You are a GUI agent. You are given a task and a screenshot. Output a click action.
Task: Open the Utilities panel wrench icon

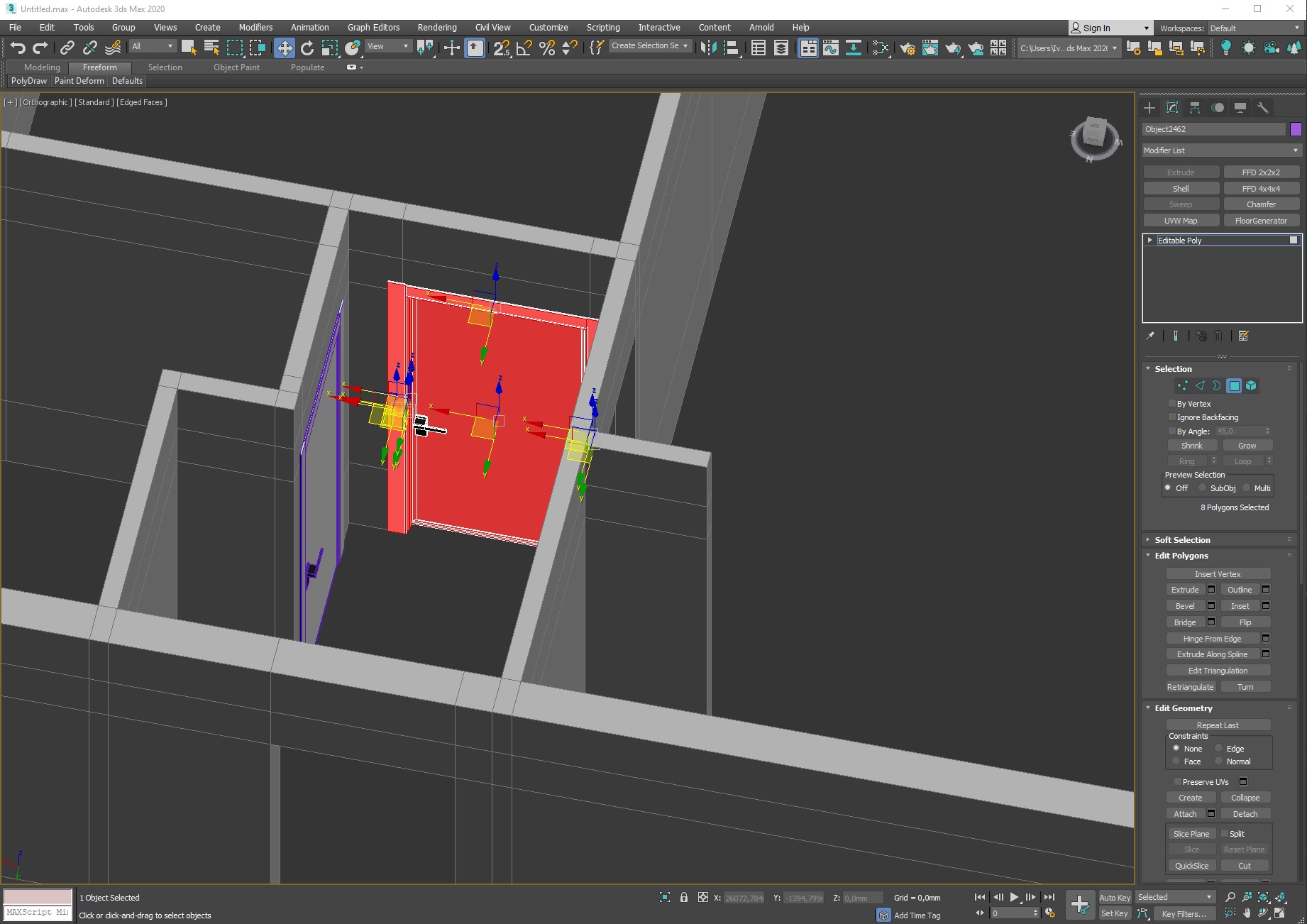[1263, 108]
